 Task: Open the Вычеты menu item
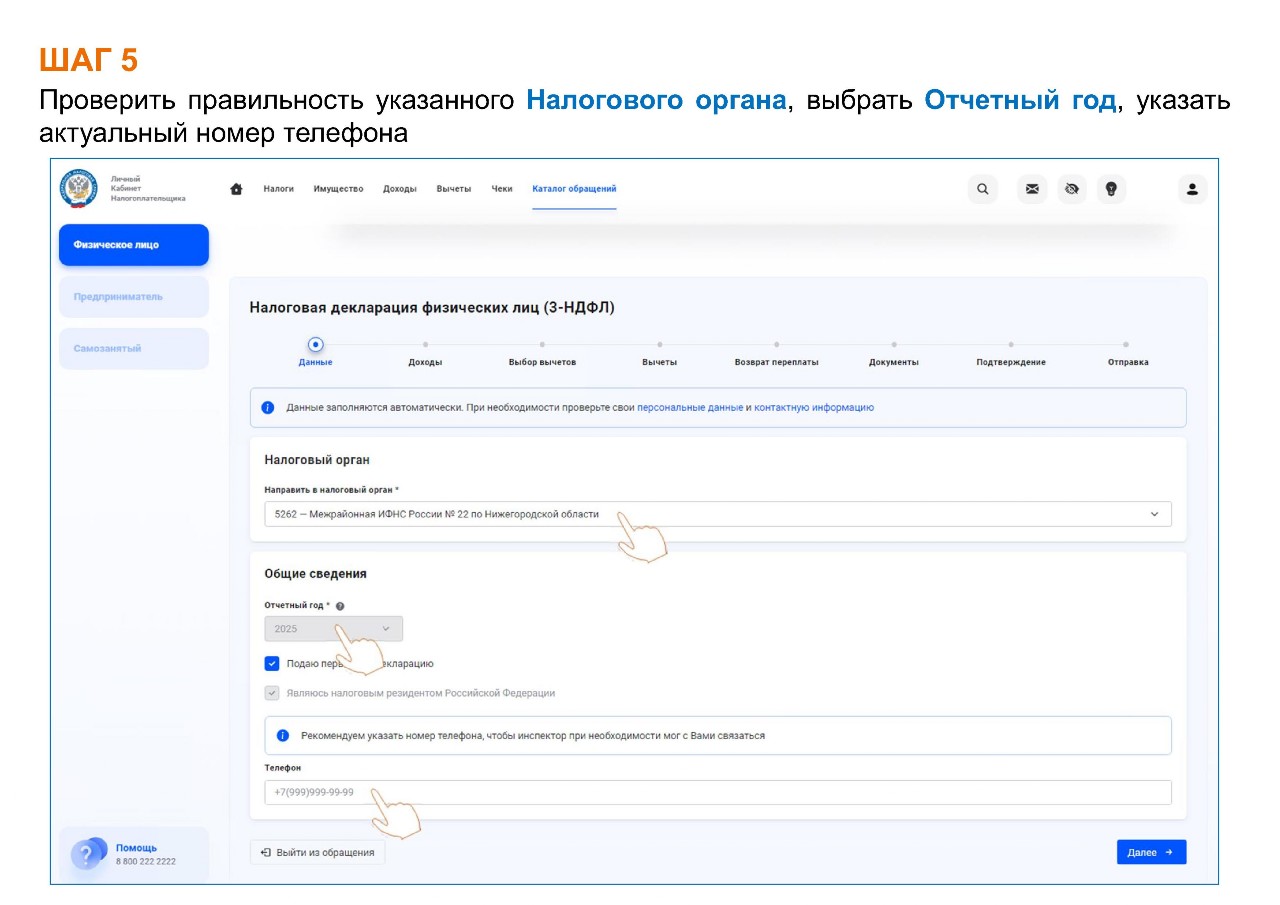pos(453,189)
